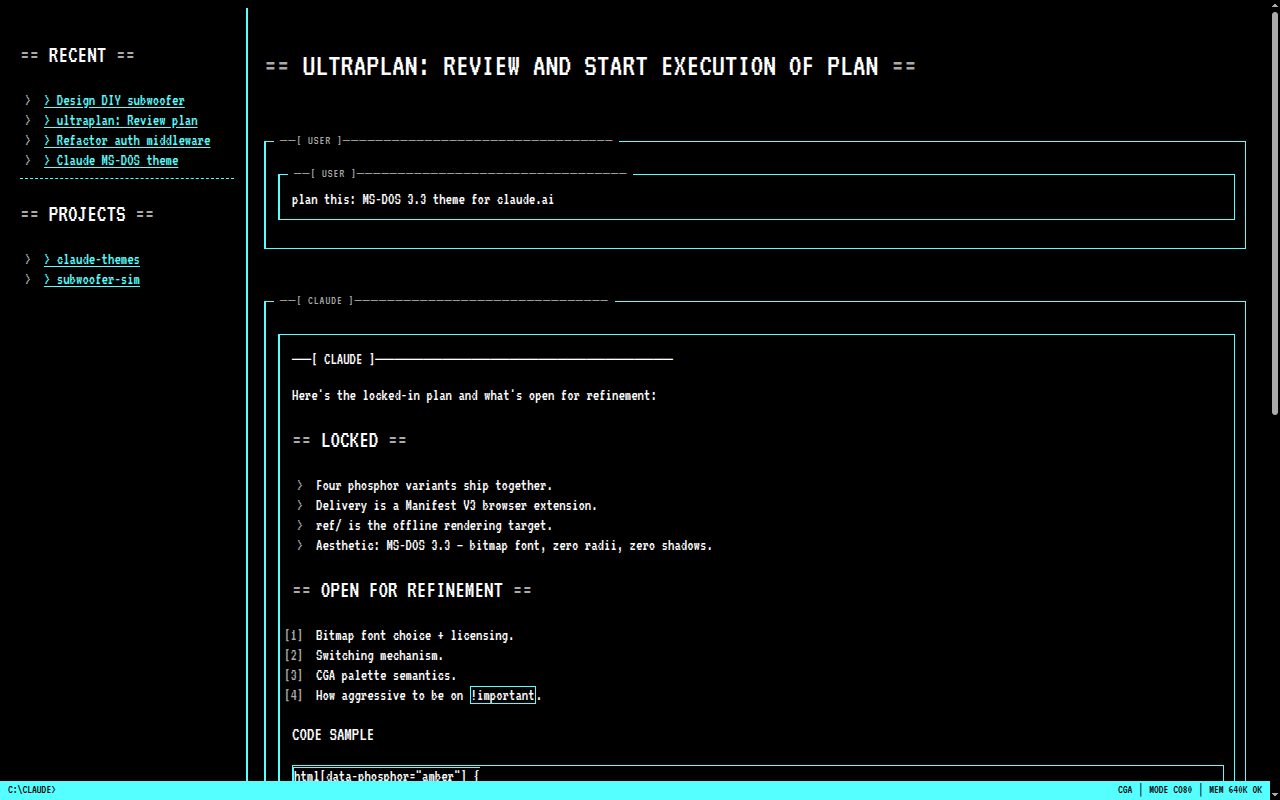Click the [1] marker for Bitmap font choice
1280x800 pixels.
click(x=293, y=636)
